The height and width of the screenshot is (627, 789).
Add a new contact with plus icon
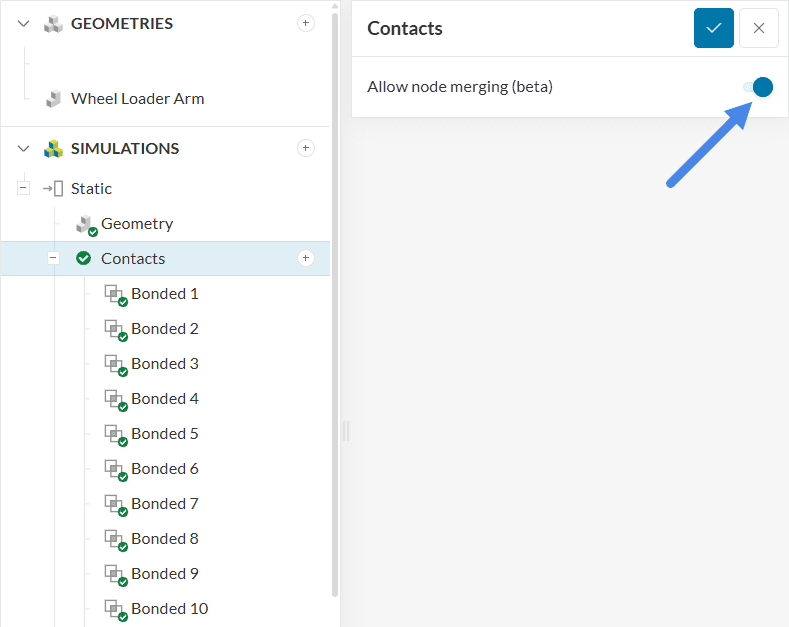click(306, 258)
